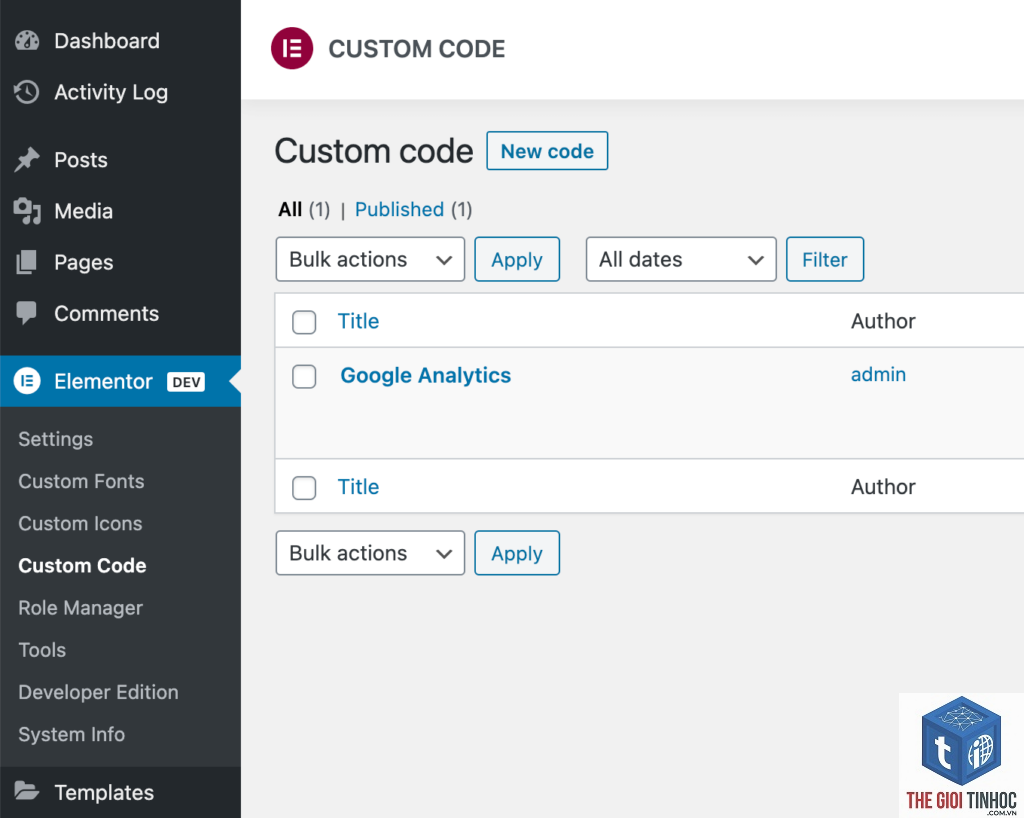Click the Custom code page heading
1024x818 pixels.
click(x=374, y=151)
